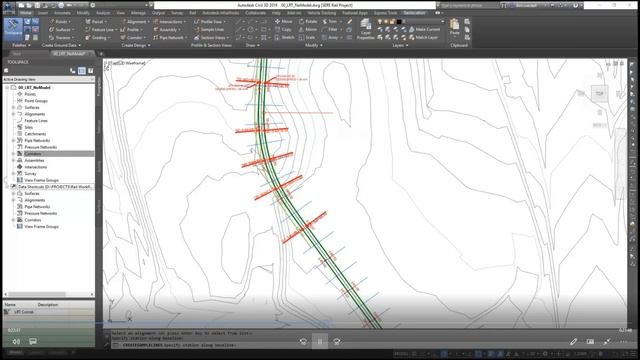Open the Toolspace palette button

pyautogui.click(x=13, y=28)
